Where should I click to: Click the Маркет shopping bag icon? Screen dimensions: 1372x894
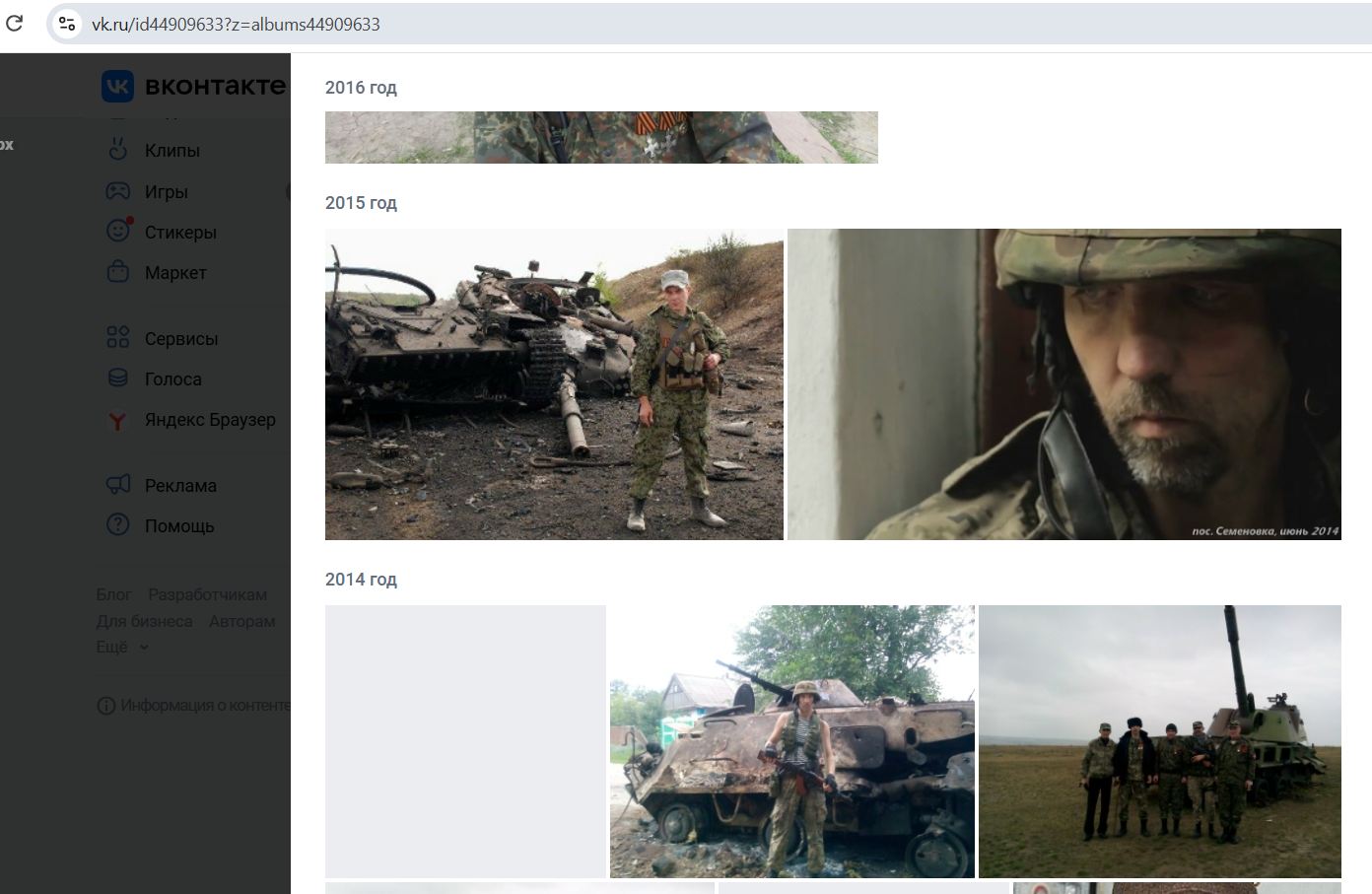[117, 272]
